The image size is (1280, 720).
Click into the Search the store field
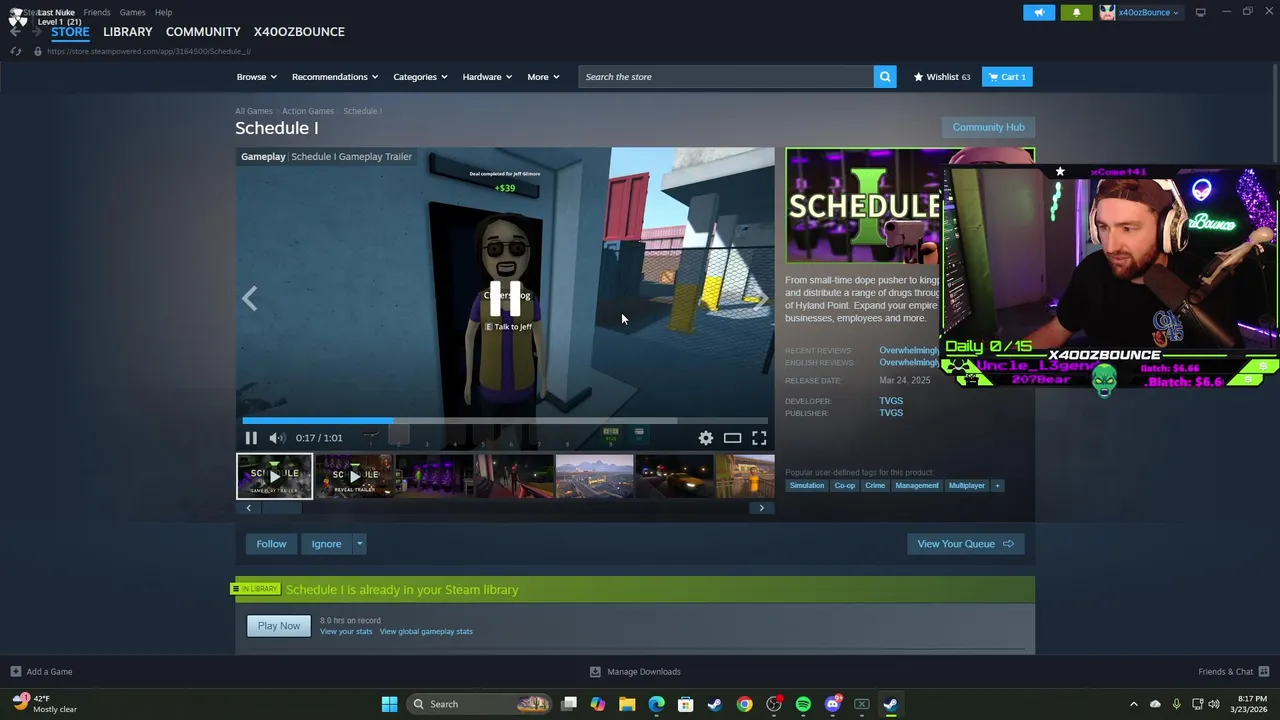coord(726,77)
